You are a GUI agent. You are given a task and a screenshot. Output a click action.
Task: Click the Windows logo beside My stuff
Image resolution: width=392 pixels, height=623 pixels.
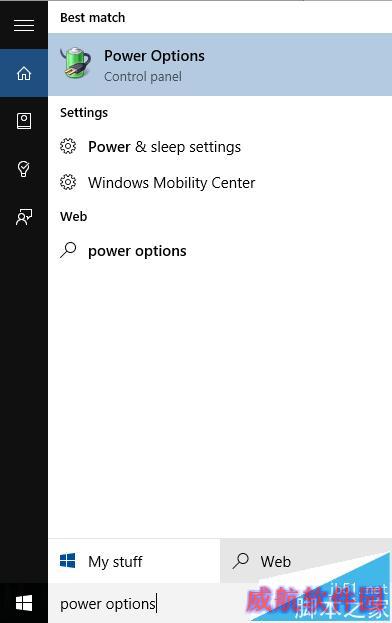(x=68, y=561)
